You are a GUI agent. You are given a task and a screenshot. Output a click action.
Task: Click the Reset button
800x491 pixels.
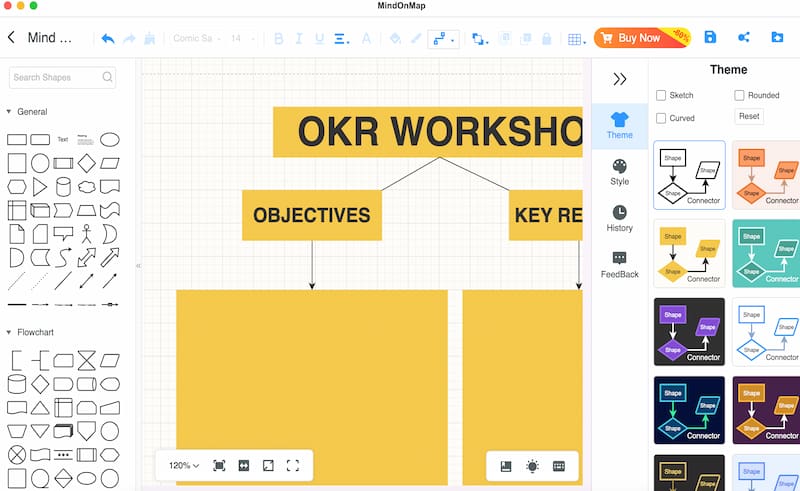pyautogui.click(x=749, y=116)
